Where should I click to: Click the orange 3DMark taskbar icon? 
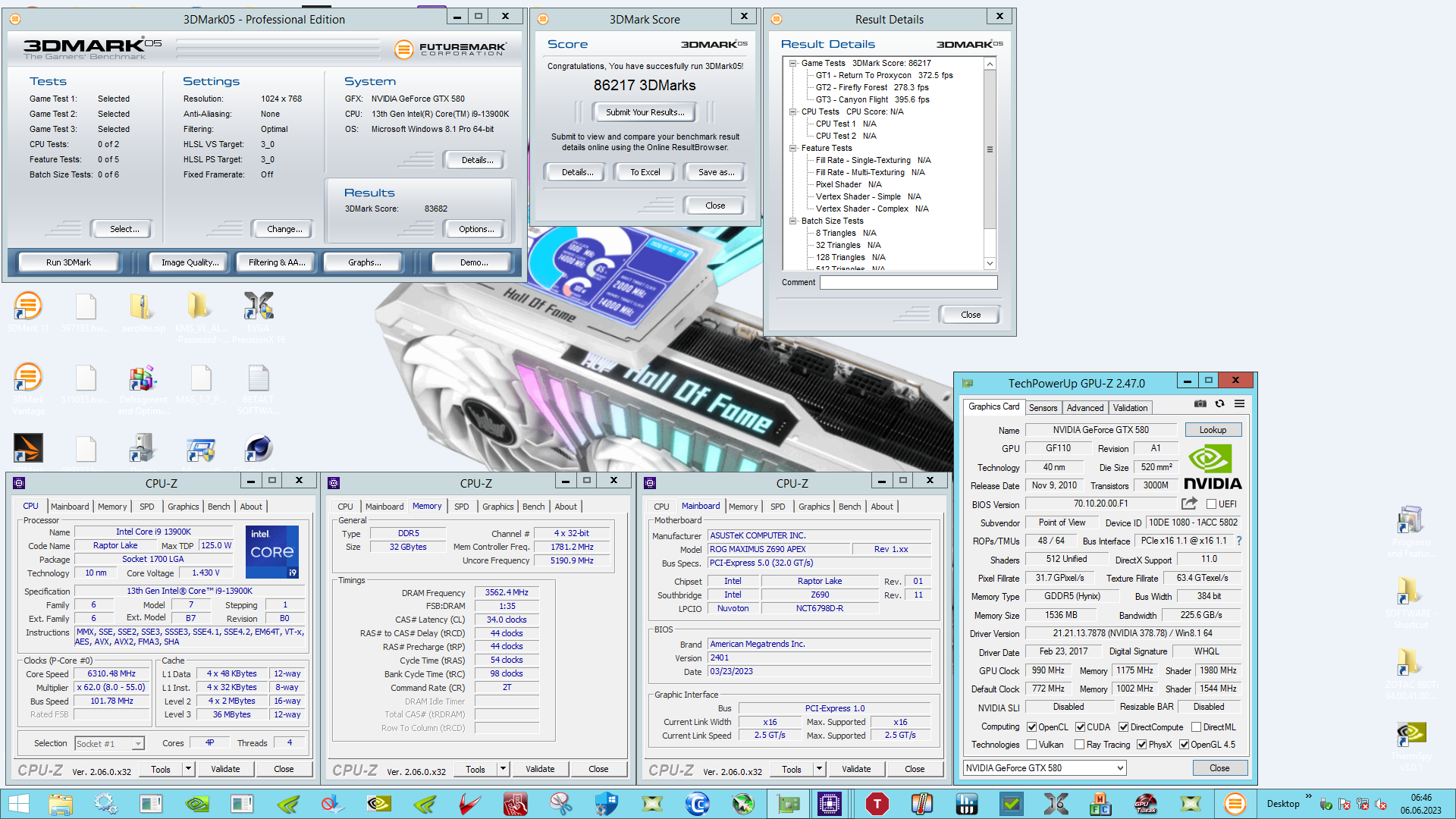pyautogui.click(x=1235, y=804)
